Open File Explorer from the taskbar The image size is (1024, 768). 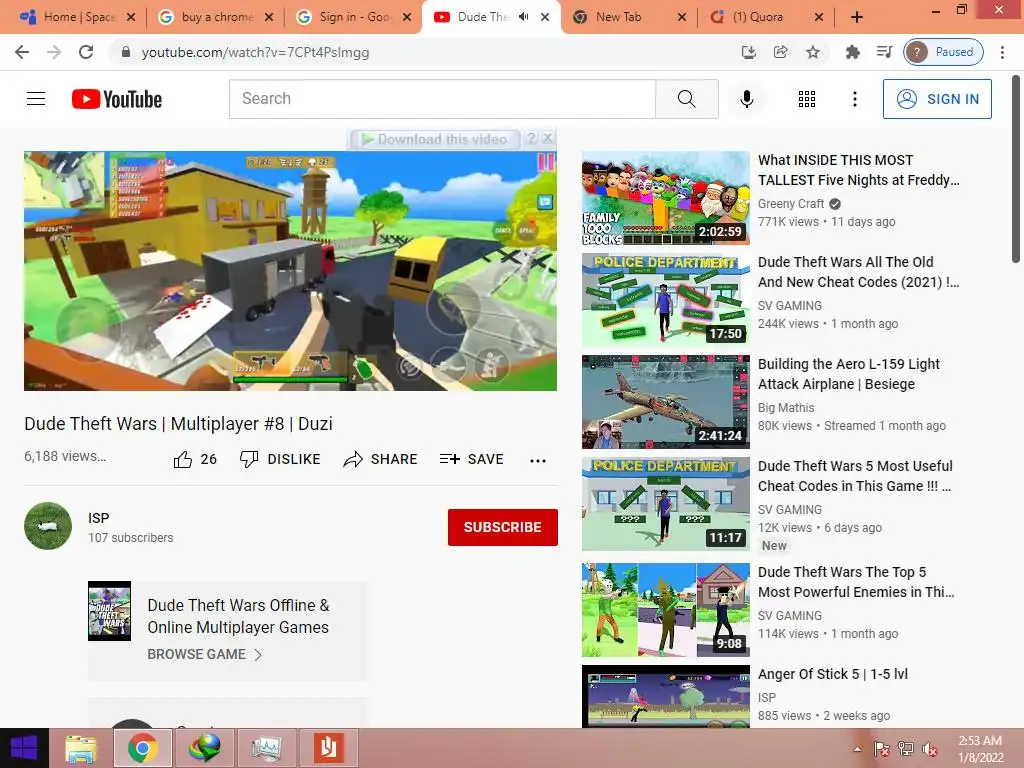point(82,748)
